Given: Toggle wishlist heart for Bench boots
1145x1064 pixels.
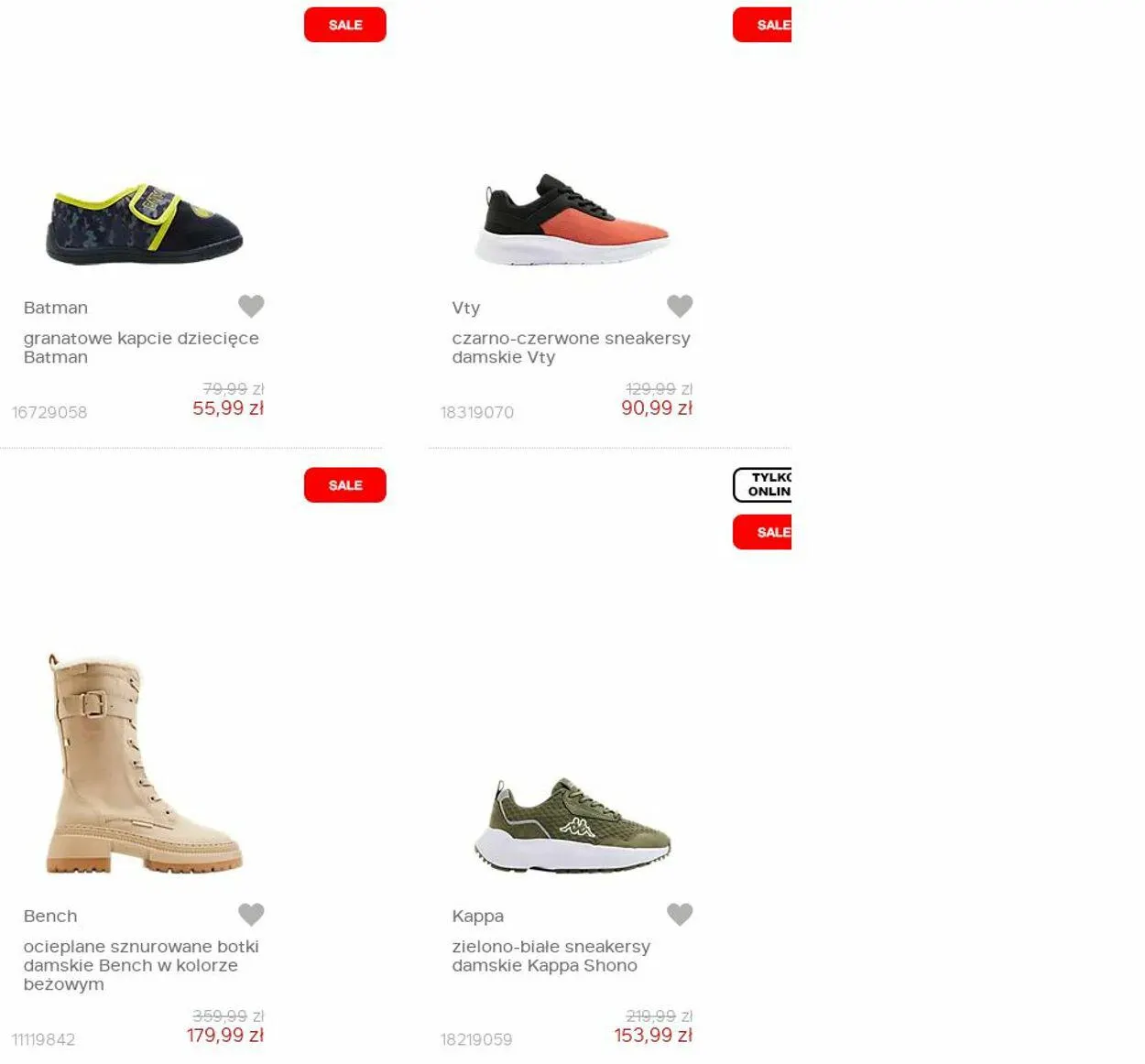Looking at the screenshot, I should tap(251, 914).
